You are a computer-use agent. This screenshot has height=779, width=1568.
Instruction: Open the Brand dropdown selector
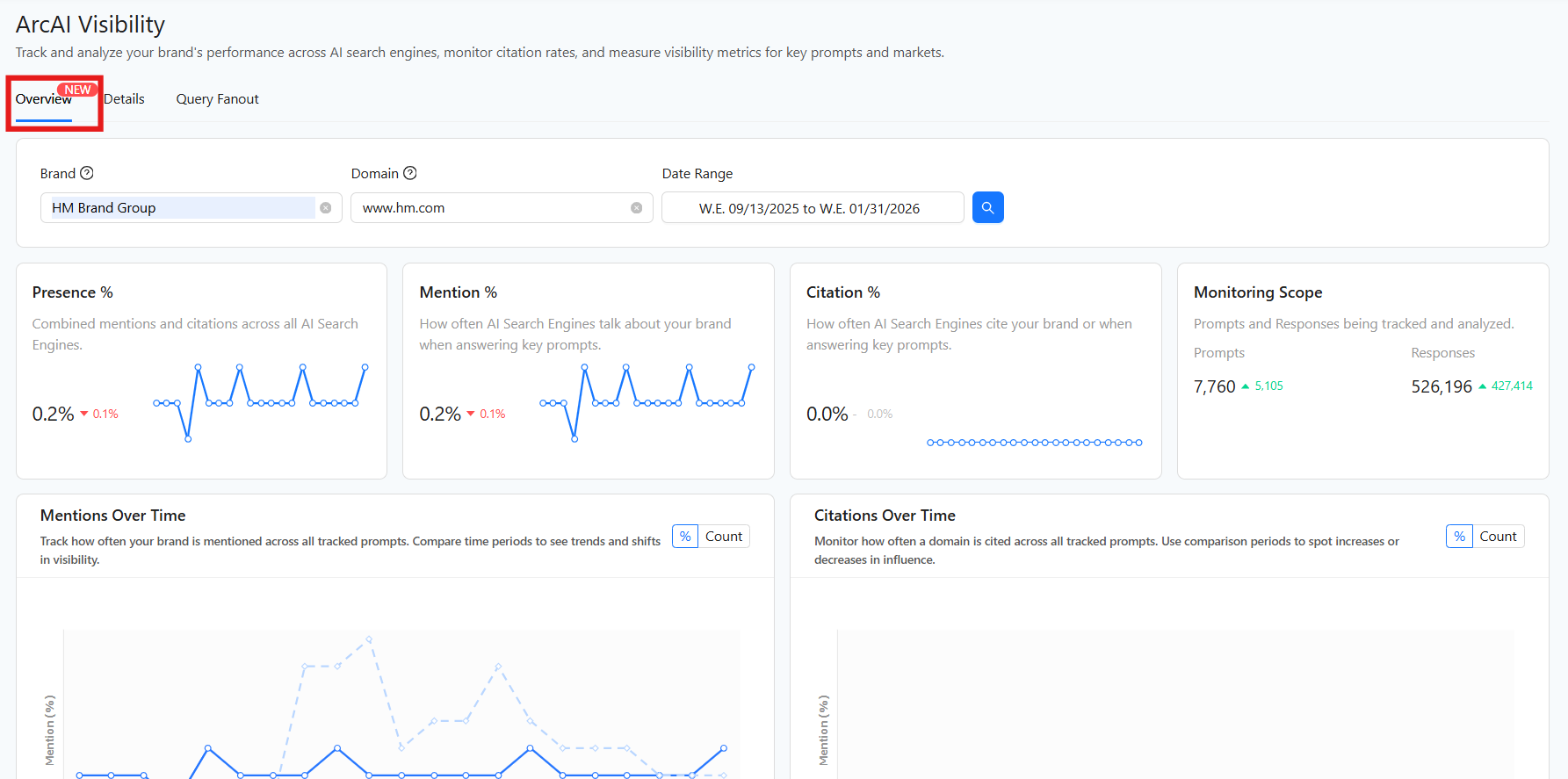tap(180, 208)
